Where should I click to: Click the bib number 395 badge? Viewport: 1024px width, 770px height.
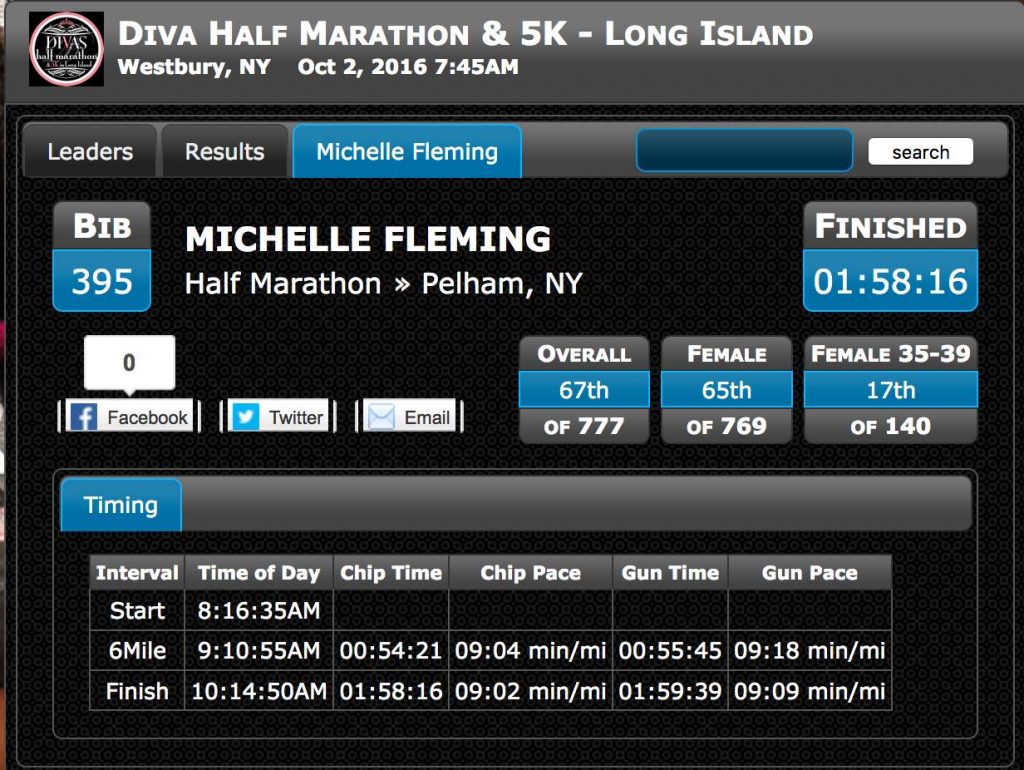click(x=102, y=256)
